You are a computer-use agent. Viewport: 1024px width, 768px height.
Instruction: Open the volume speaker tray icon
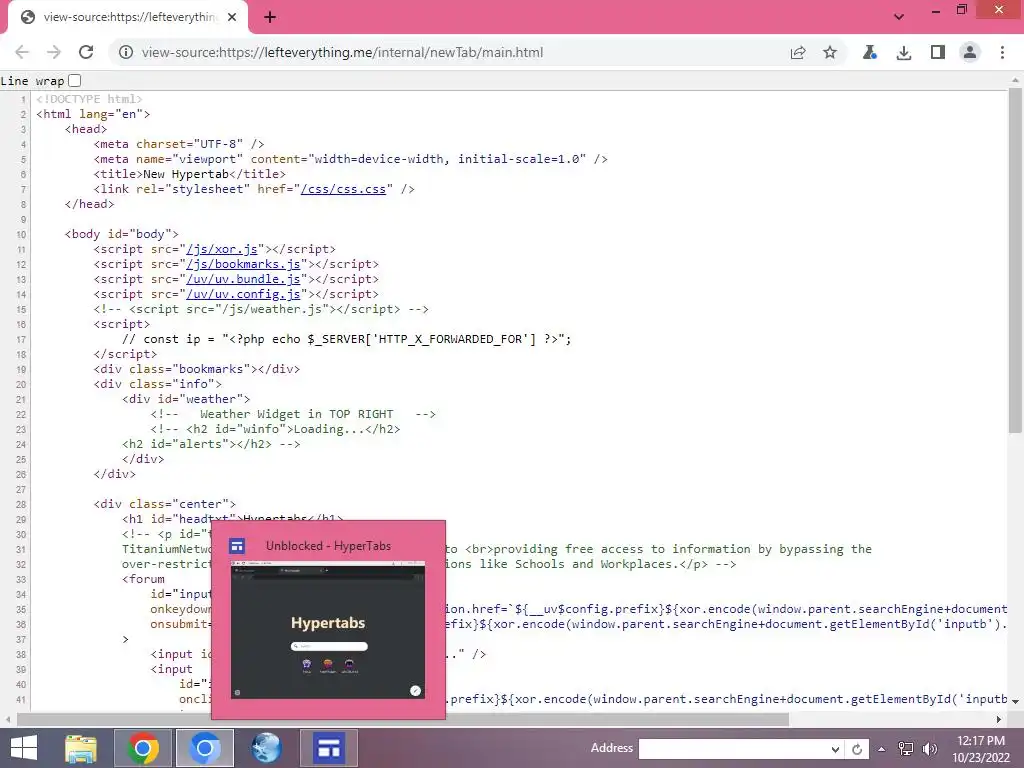pyautogui.click(x=929, y=749)
